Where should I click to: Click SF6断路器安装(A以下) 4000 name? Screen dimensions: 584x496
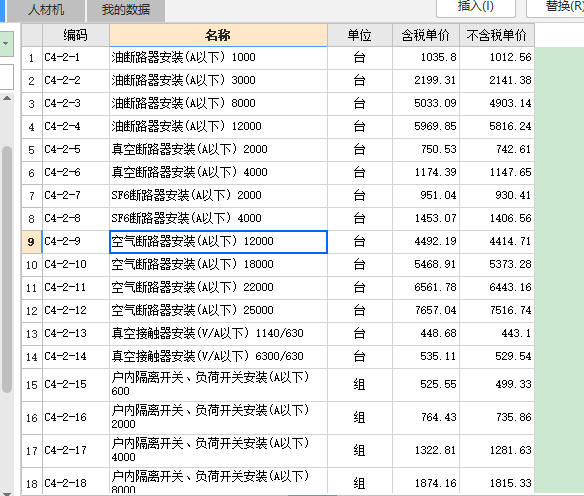pos(218,219)
